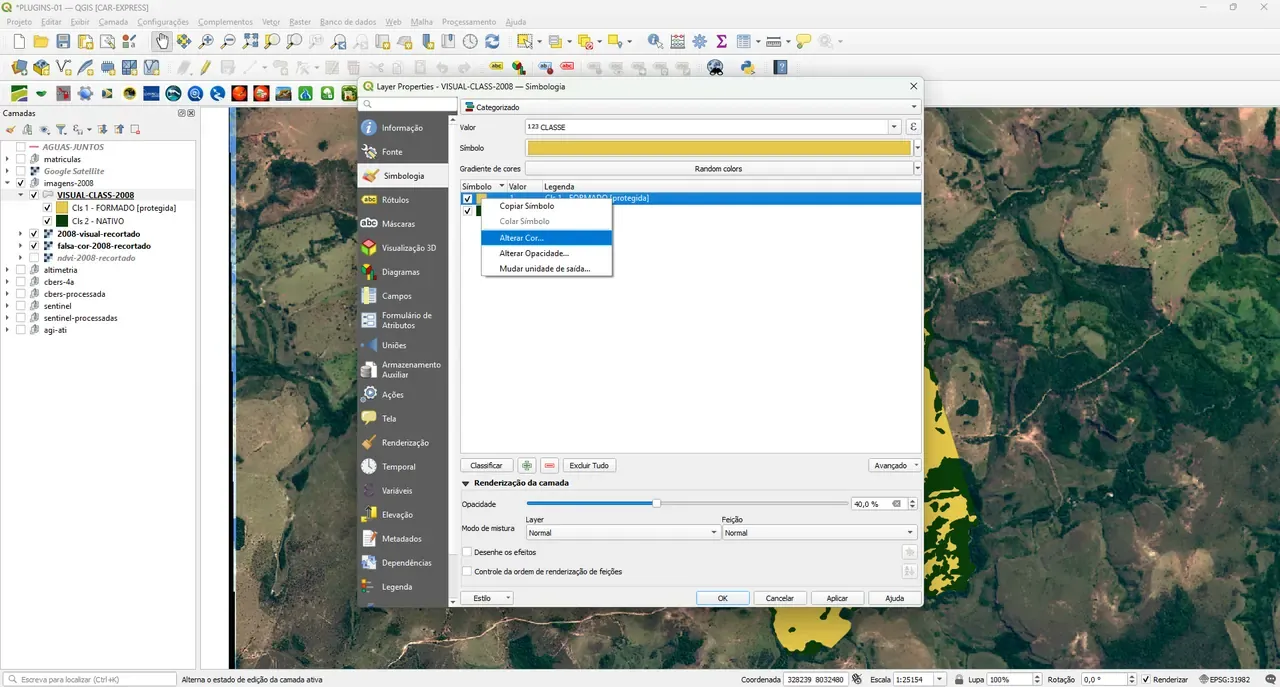Select the Pan Map hand tool
The height and width of the screenshot is (687, 1280).
pyautogui.click(x=162, y=42)
